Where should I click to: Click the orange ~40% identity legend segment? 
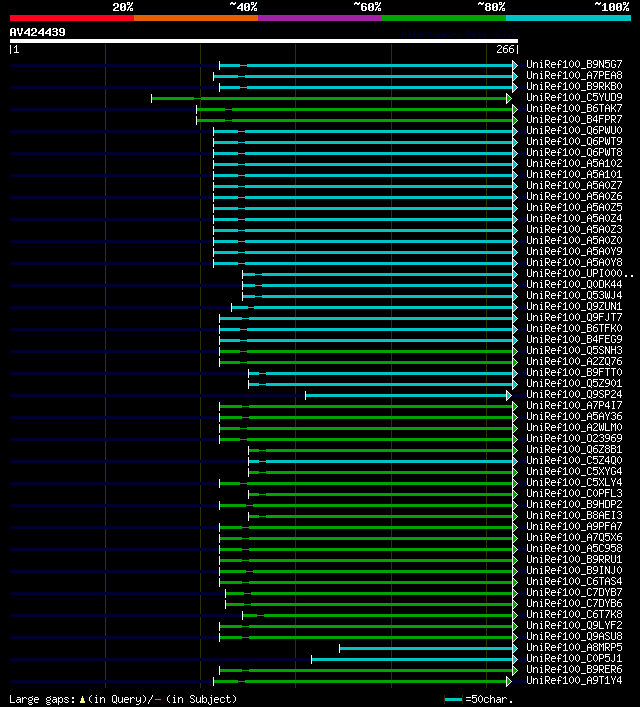(196, 18)
